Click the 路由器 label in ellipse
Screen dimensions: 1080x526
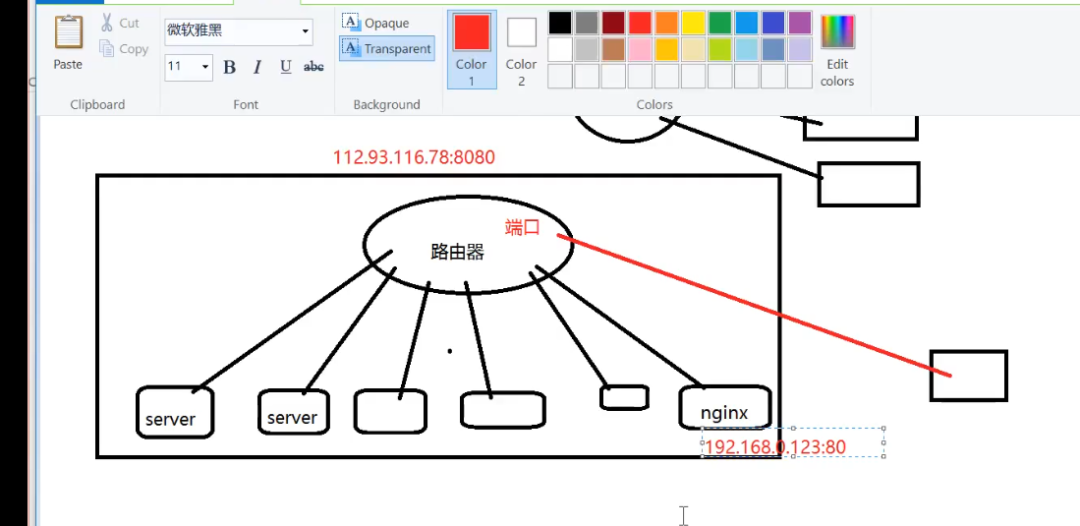click(x=457, y=252)
